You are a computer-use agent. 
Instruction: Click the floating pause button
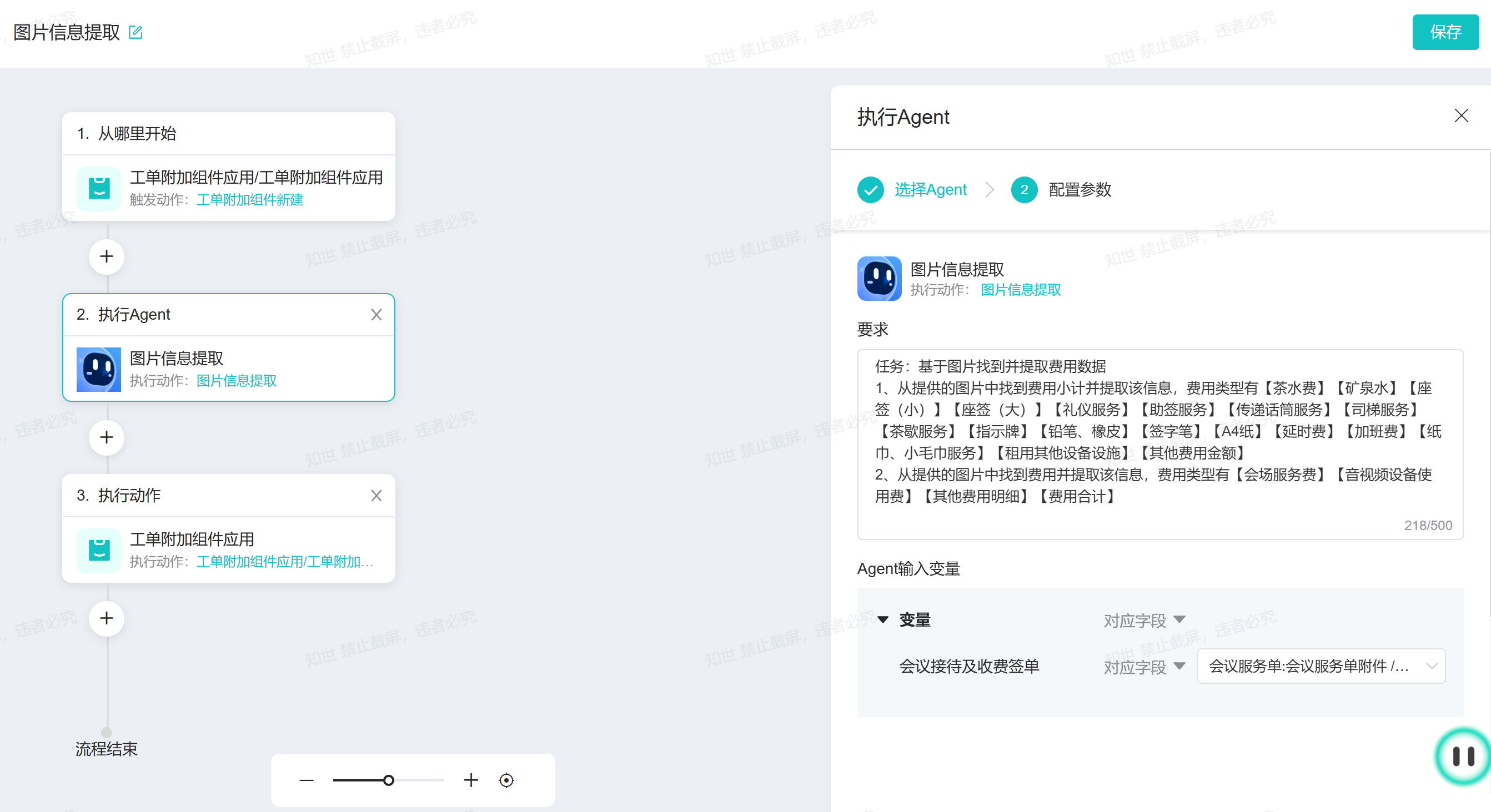coord(1463,756)
